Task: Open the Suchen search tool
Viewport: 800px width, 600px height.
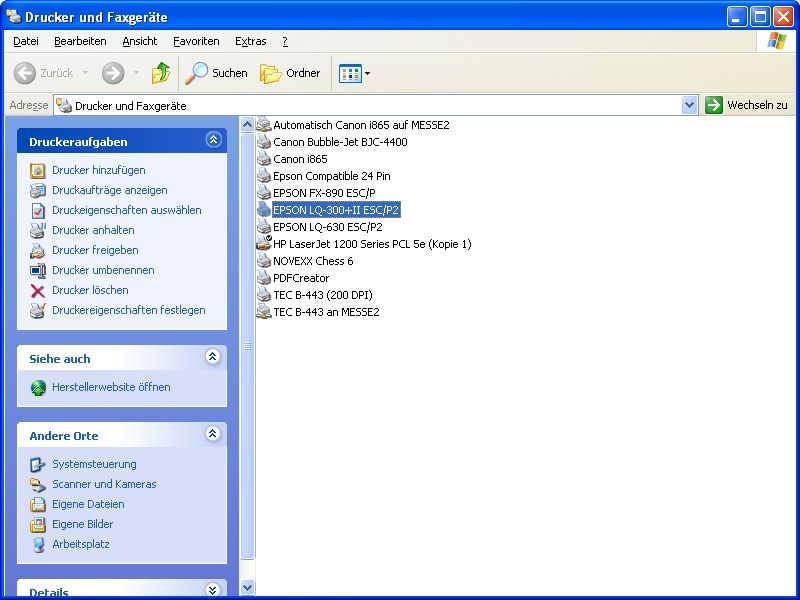Action: 216,73
